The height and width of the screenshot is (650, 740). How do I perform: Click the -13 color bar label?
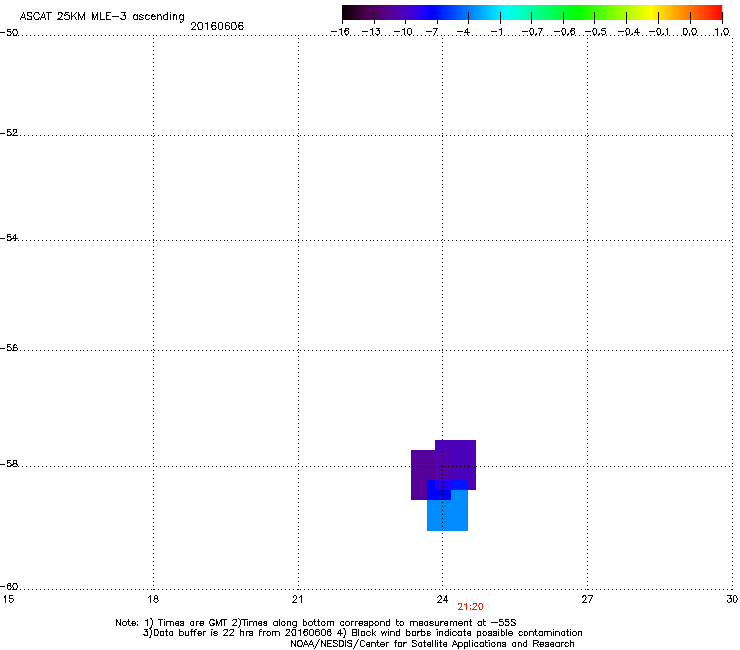pos(371,32)
